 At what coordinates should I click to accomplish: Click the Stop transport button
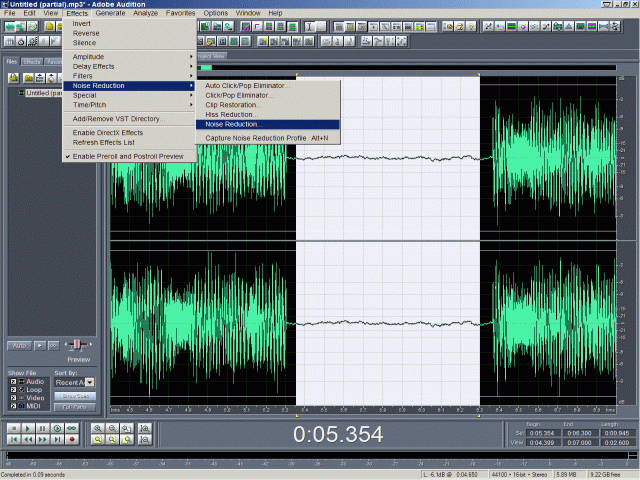point(13,428)
